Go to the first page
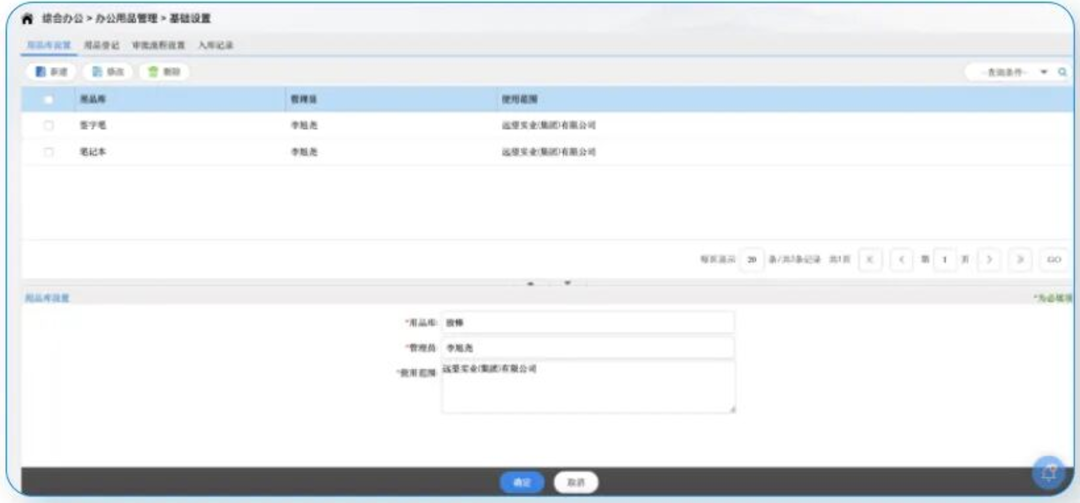Viewport: 1080px width, 503px height. tap(871, 260)
